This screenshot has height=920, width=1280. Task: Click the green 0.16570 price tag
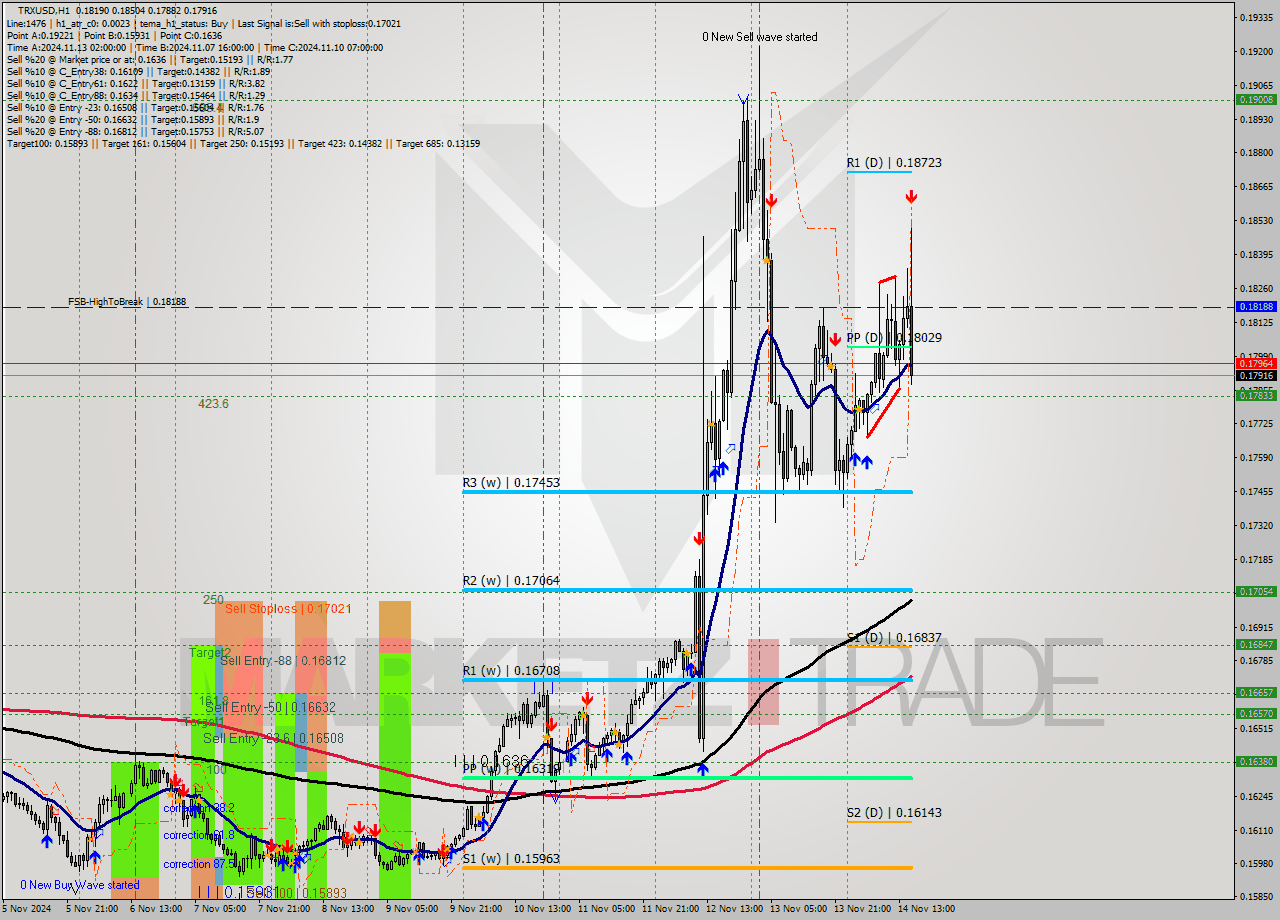click(1256, 713)
